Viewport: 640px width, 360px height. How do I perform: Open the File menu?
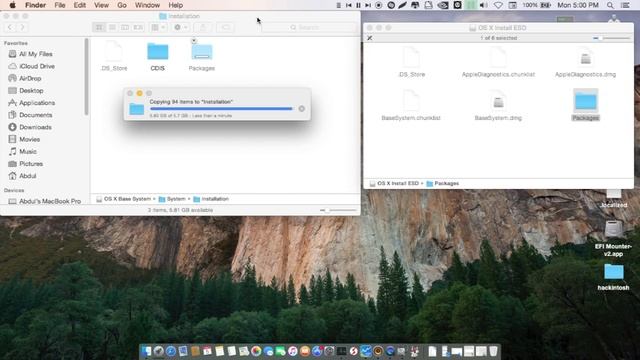point(60,5)
